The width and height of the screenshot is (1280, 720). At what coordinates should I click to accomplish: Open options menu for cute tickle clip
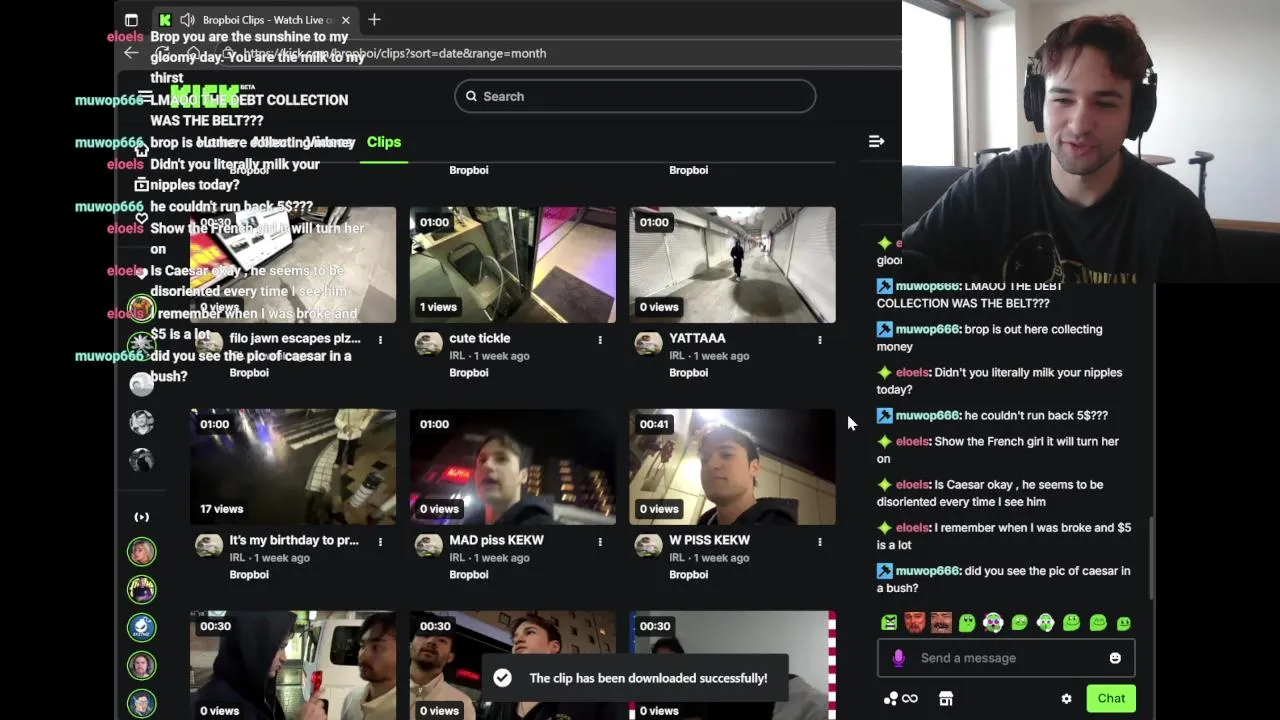(x=600, y=340)
